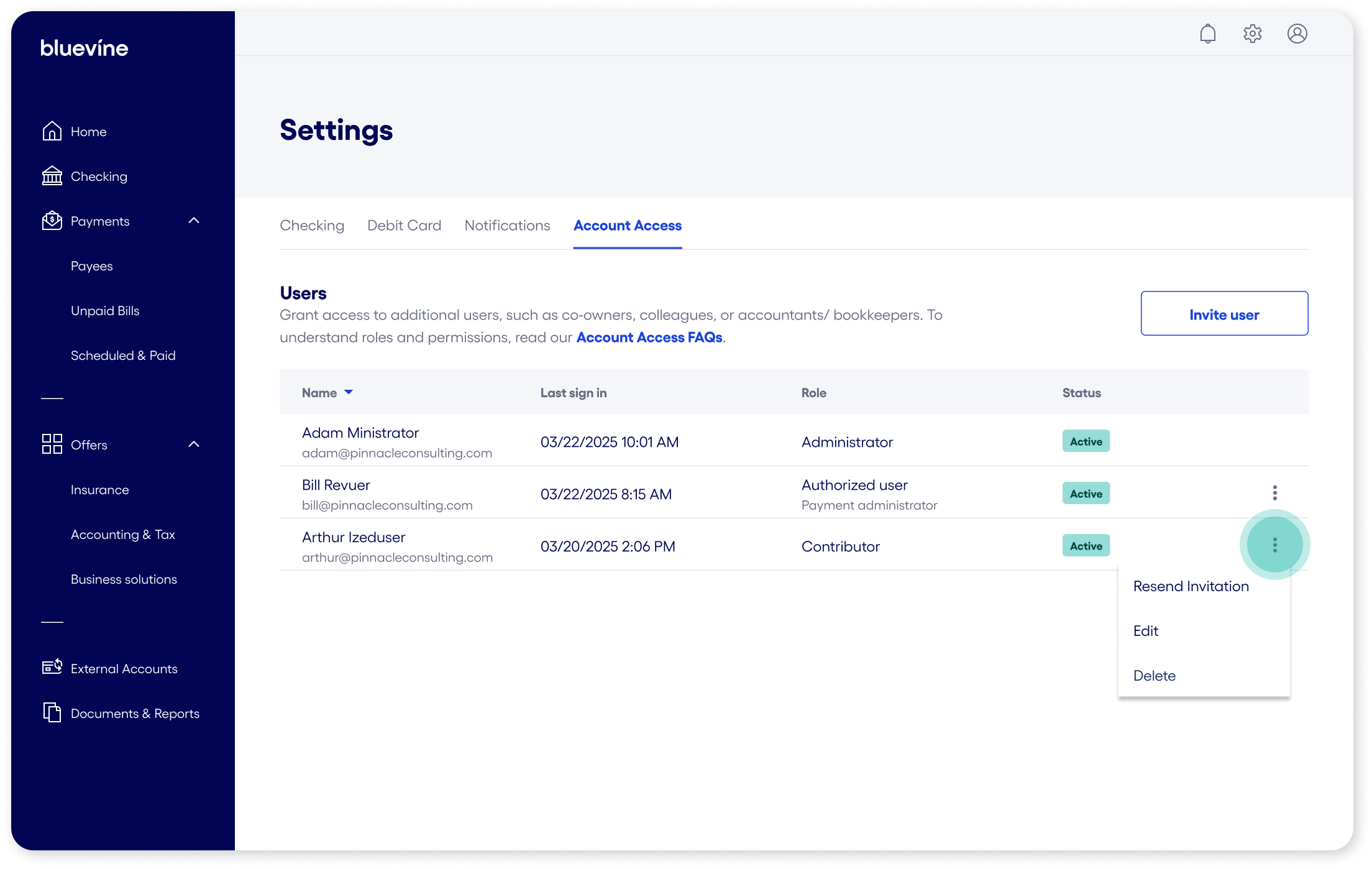This screenshot has width=1372, height=869.
Task: Choose Resend Invitation from the context menu
Action: pos(1191,586)
